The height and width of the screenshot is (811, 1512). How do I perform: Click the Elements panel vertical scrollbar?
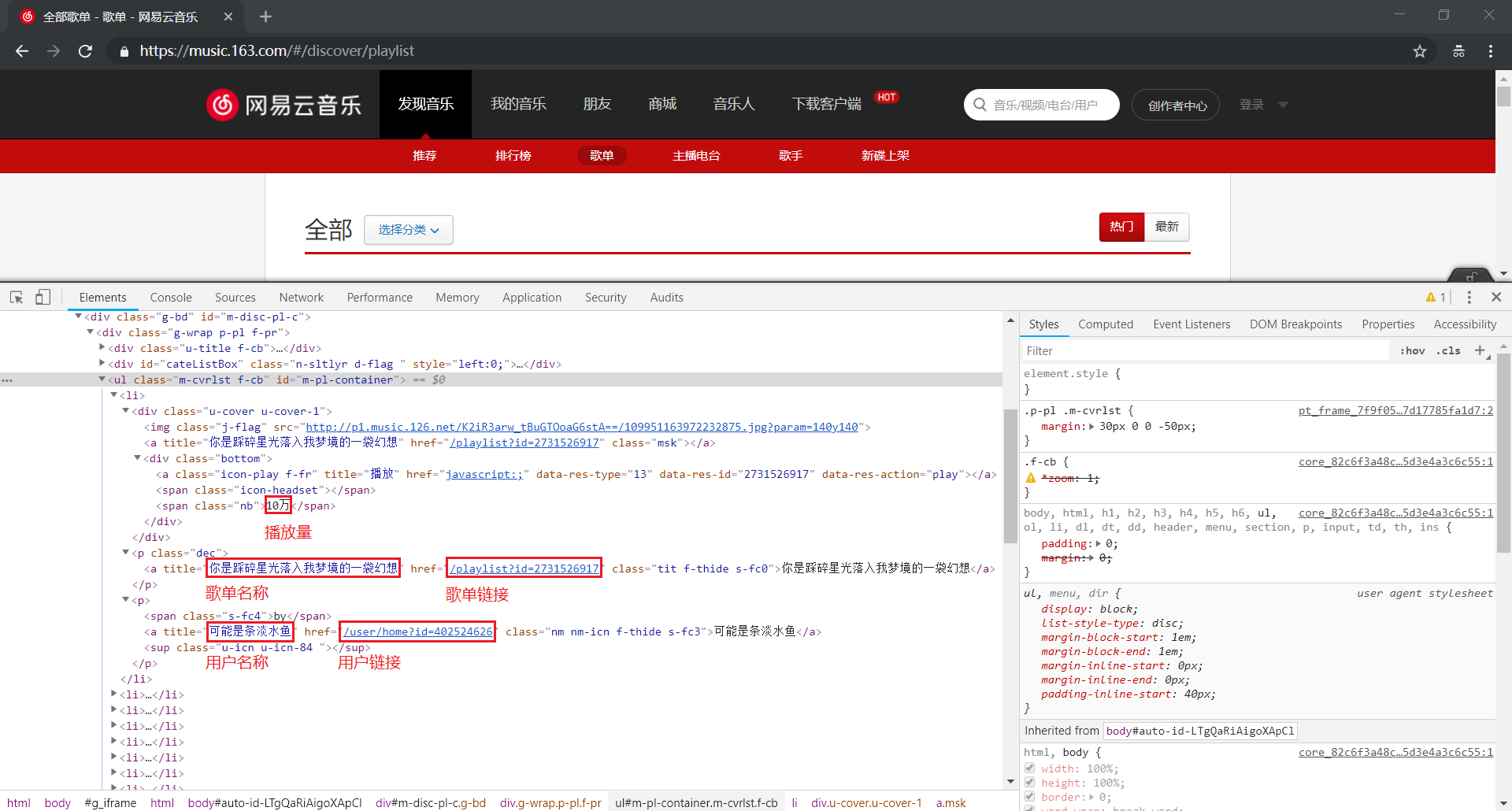point(1010,476)
